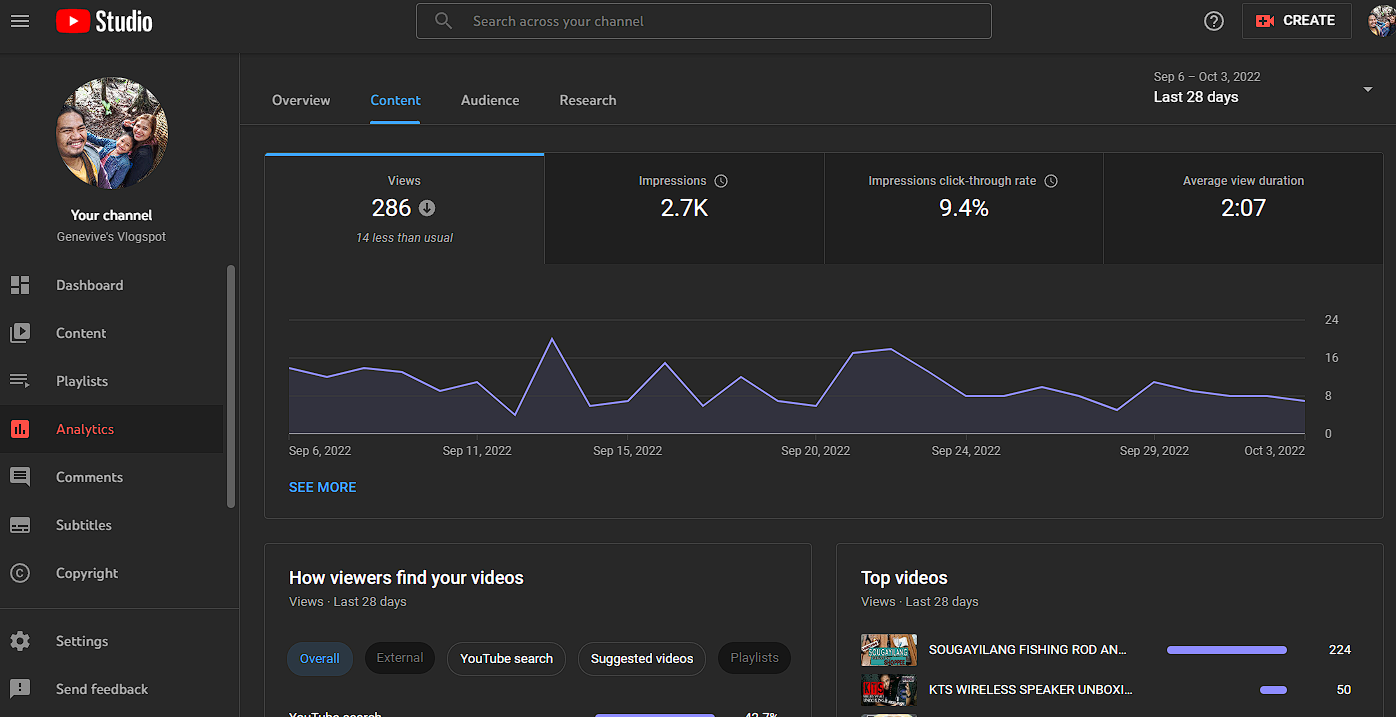Click the sidebar vertical scrollbar
This screenshot has height=717, width=1396.
click(231, 386)
